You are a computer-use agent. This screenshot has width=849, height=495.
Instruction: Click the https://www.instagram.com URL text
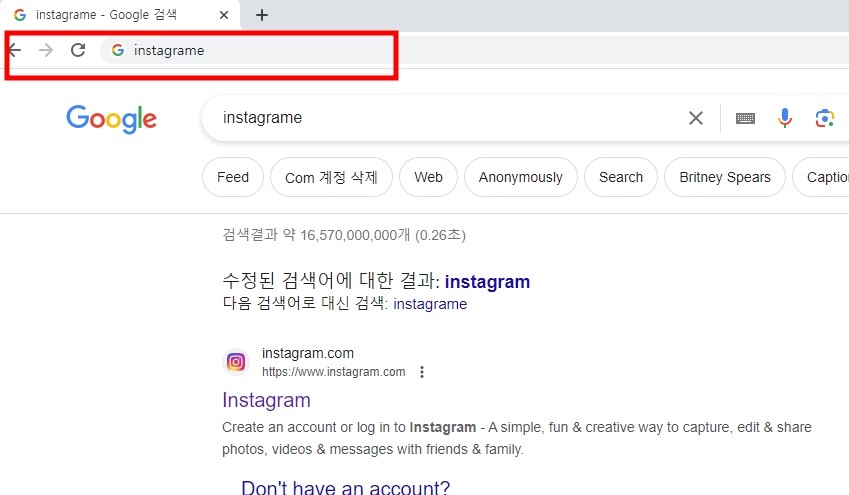pos(334,372)
